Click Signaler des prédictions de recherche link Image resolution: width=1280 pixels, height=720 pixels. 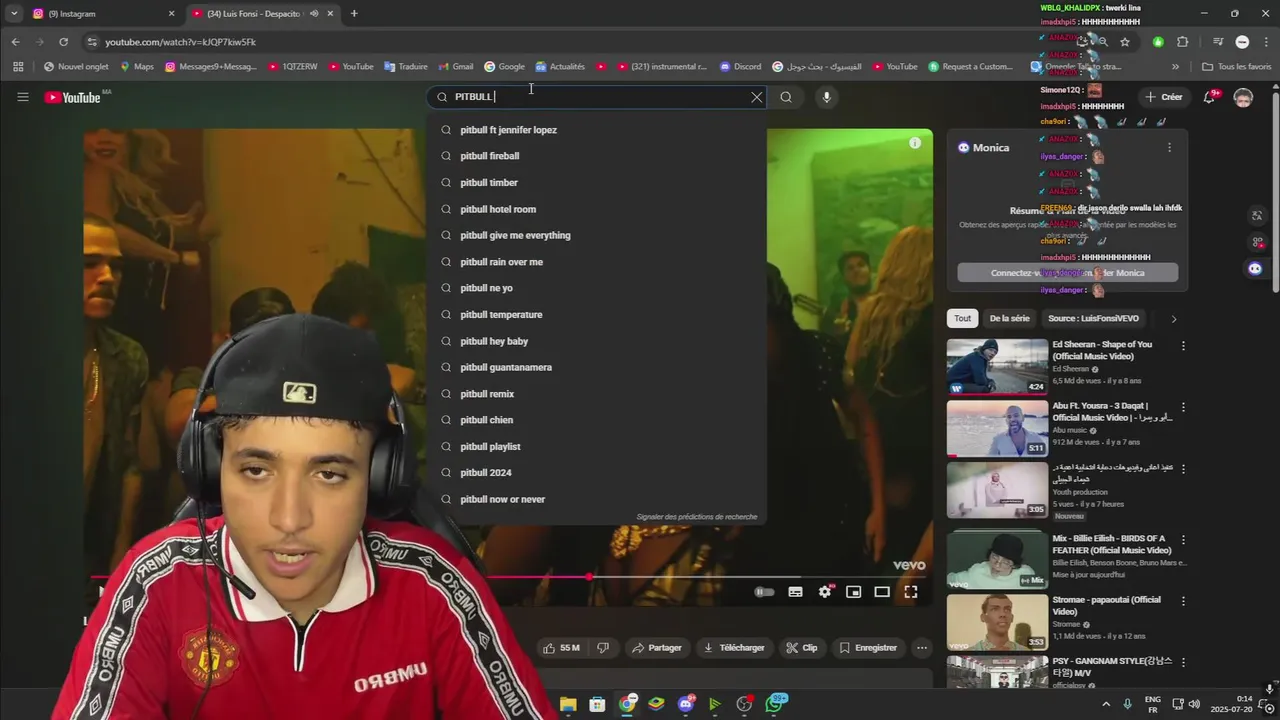[697, 517]
